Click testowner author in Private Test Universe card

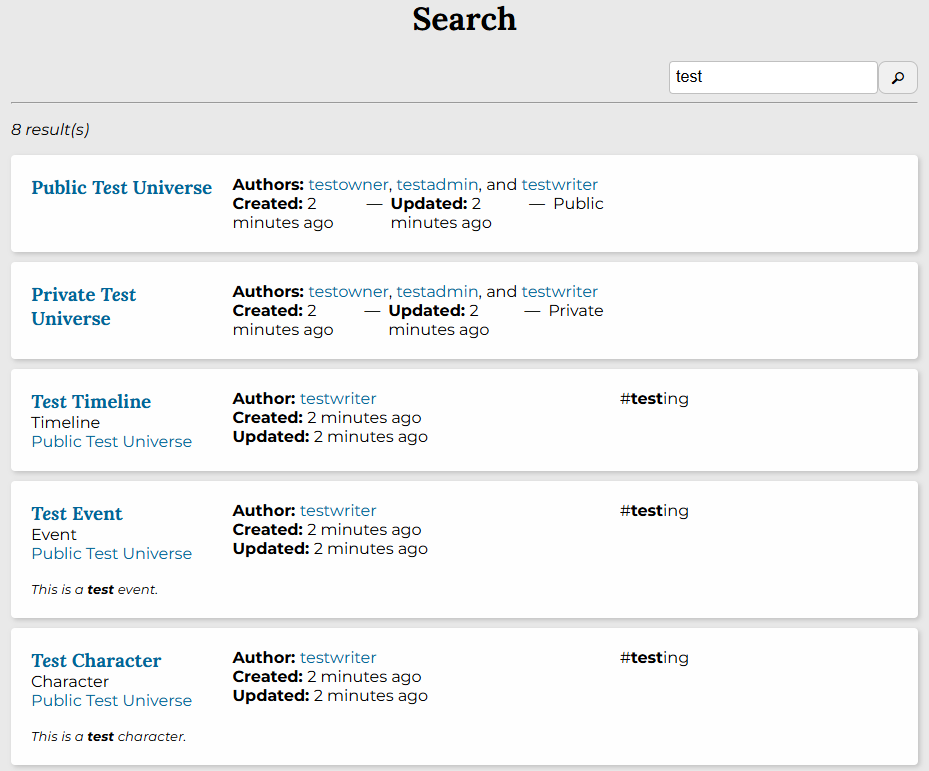[x=348, y=292]
